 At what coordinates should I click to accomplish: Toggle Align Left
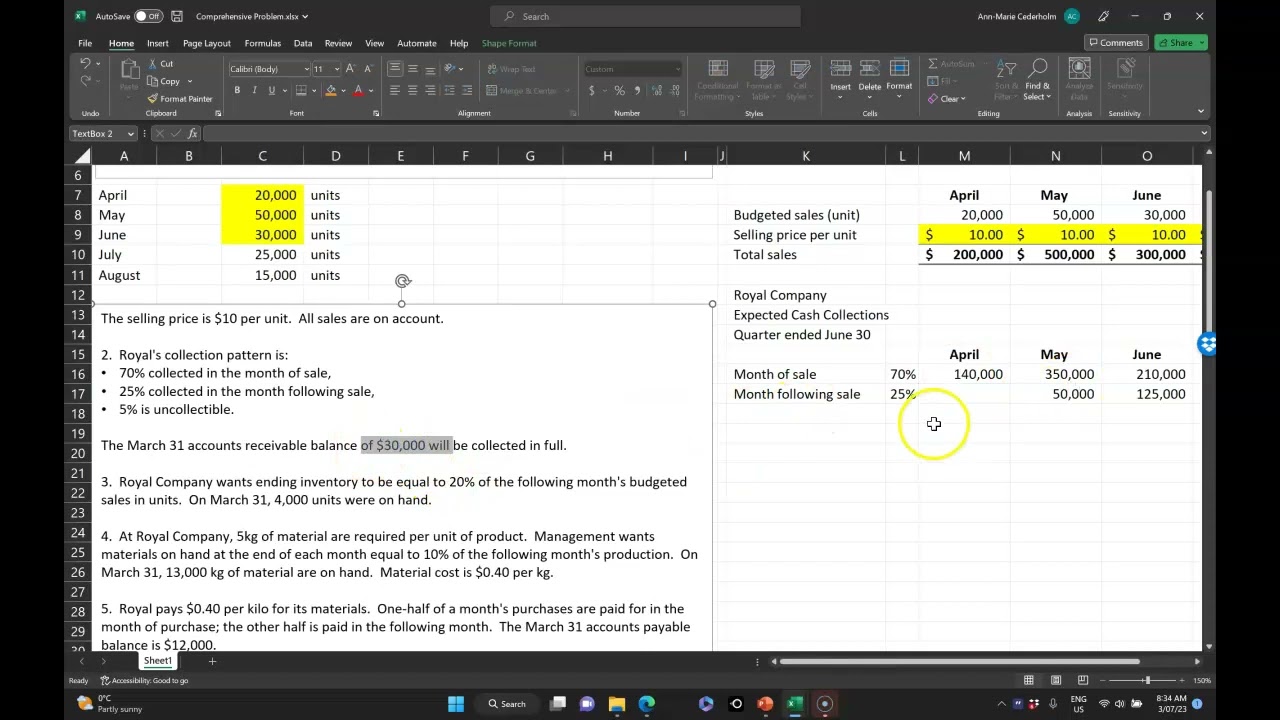coord(395,90)
